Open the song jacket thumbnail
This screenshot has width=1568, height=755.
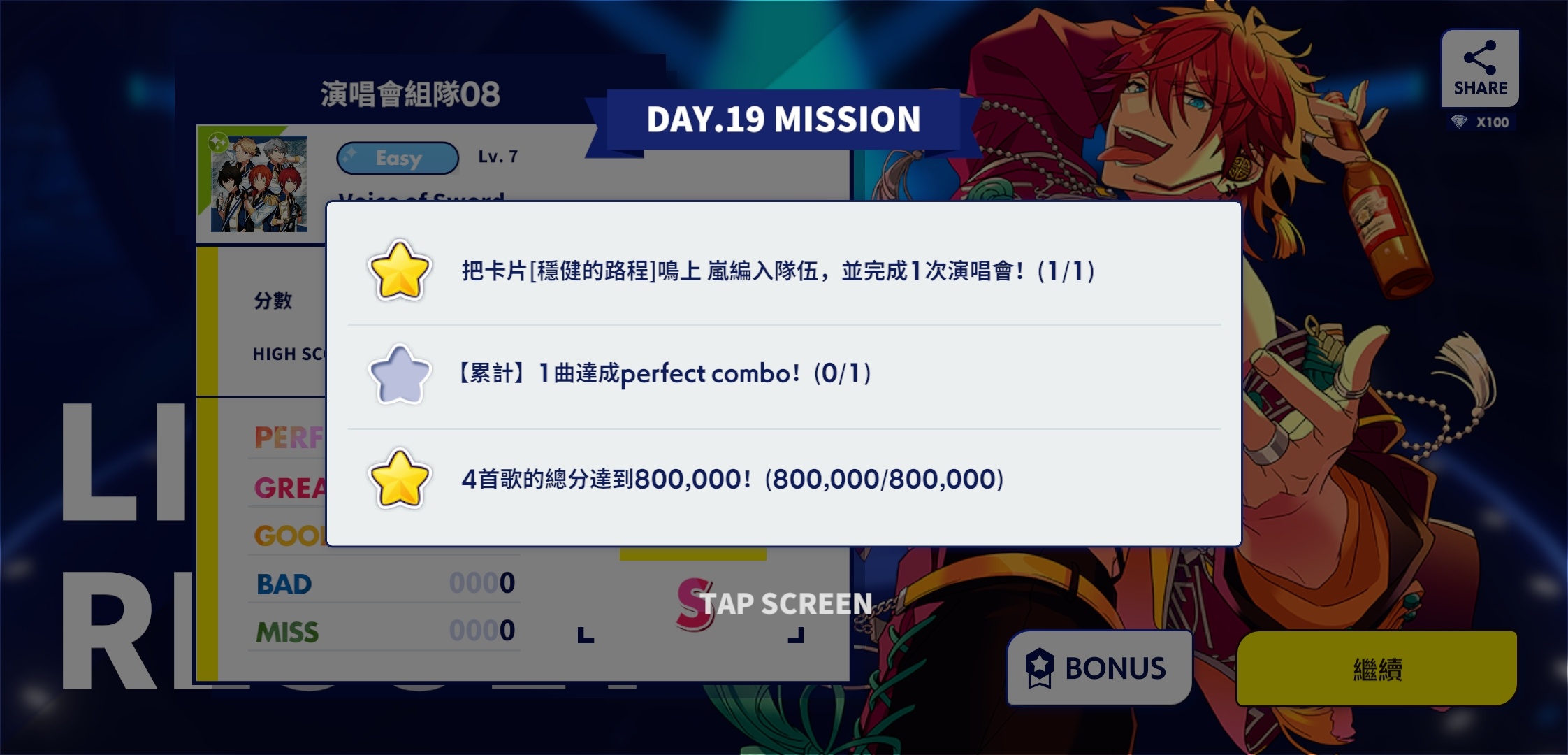click(259, 184)
